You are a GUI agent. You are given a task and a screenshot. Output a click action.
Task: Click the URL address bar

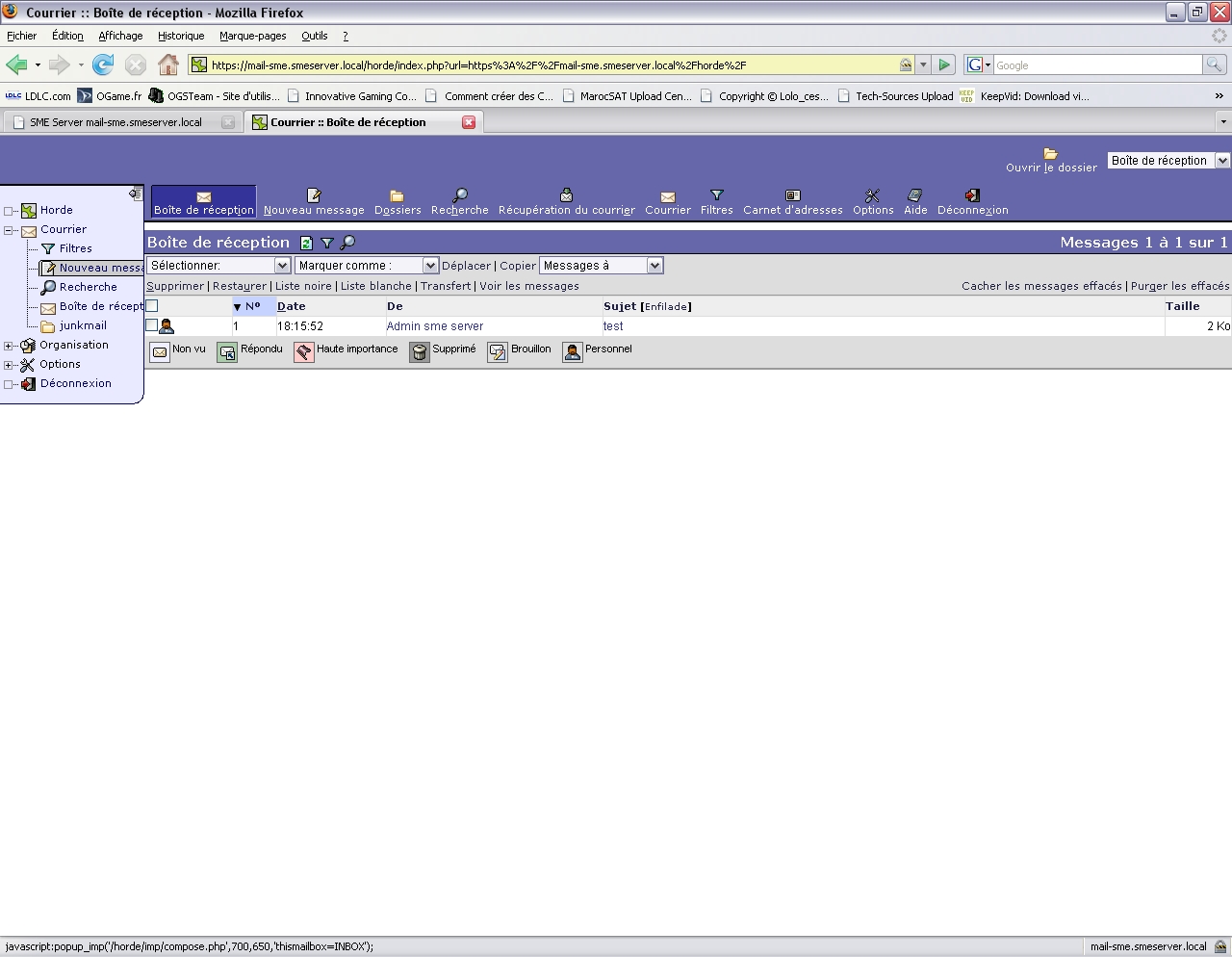point(553,65)
